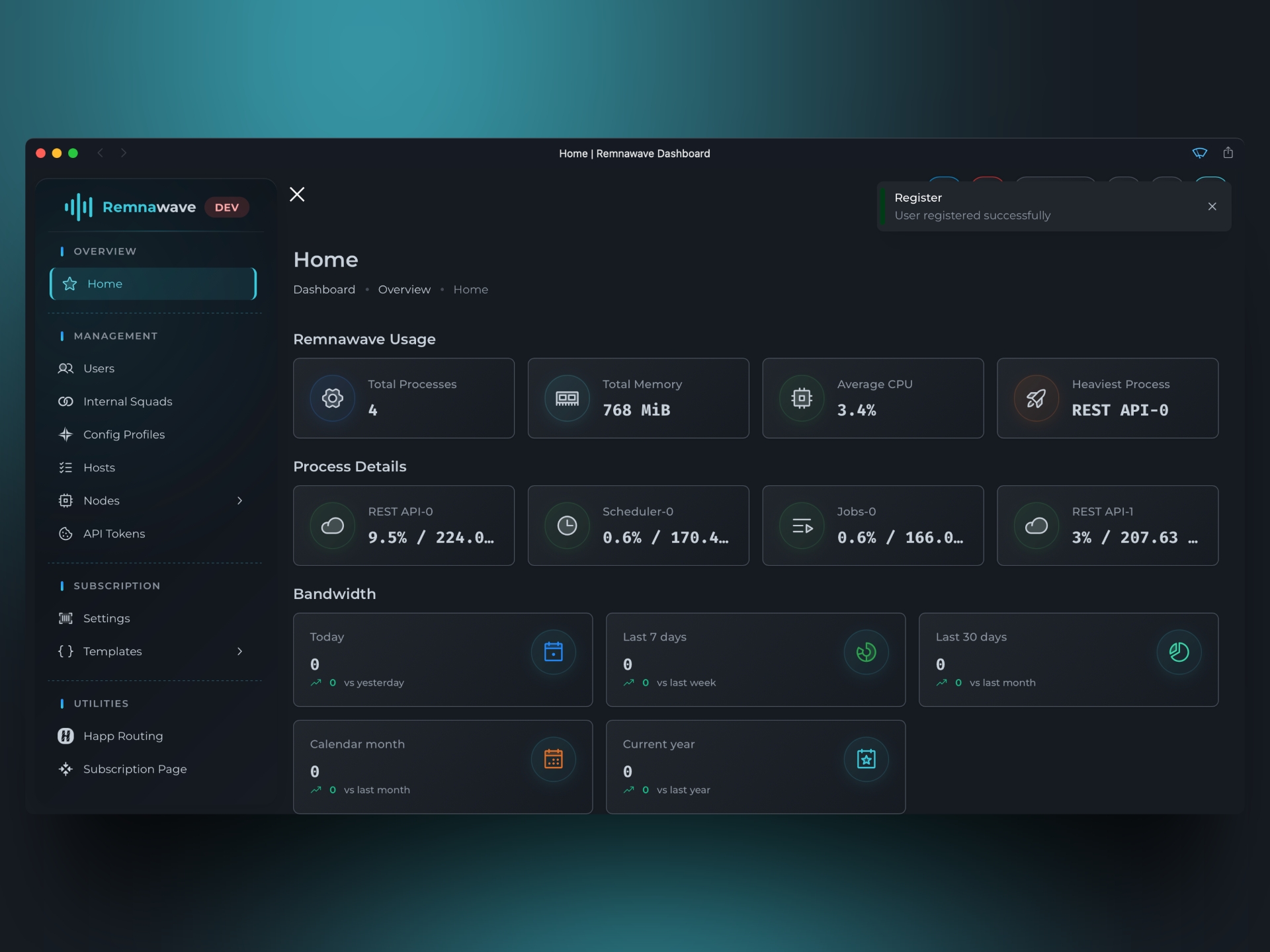This screenshot has height=952, width=1270.
Task: Click the Current year star calendar icon
Action: tap(866, 759)
